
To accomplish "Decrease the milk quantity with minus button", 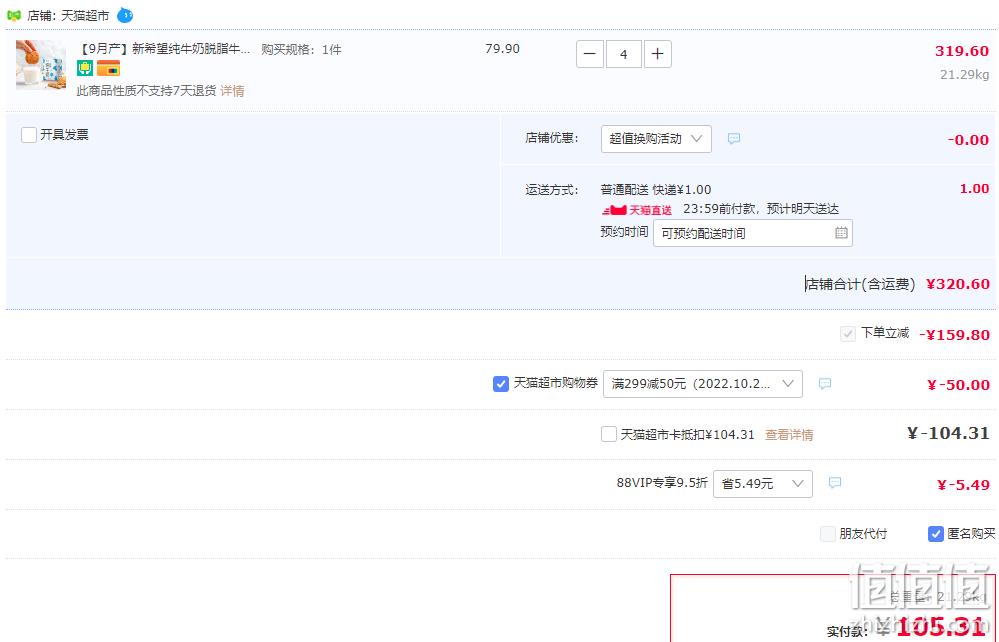I will coord(589,54).
